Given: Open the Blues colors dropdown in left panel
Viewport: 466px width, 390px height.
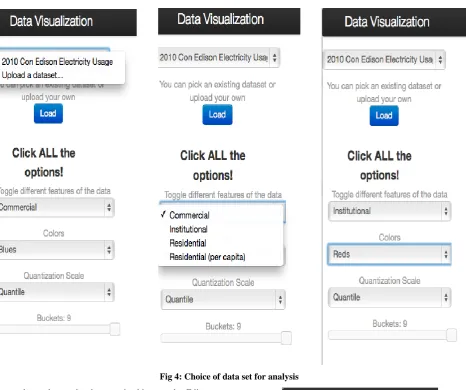Looking at the screenshot, I should click(x=57, y=250).
